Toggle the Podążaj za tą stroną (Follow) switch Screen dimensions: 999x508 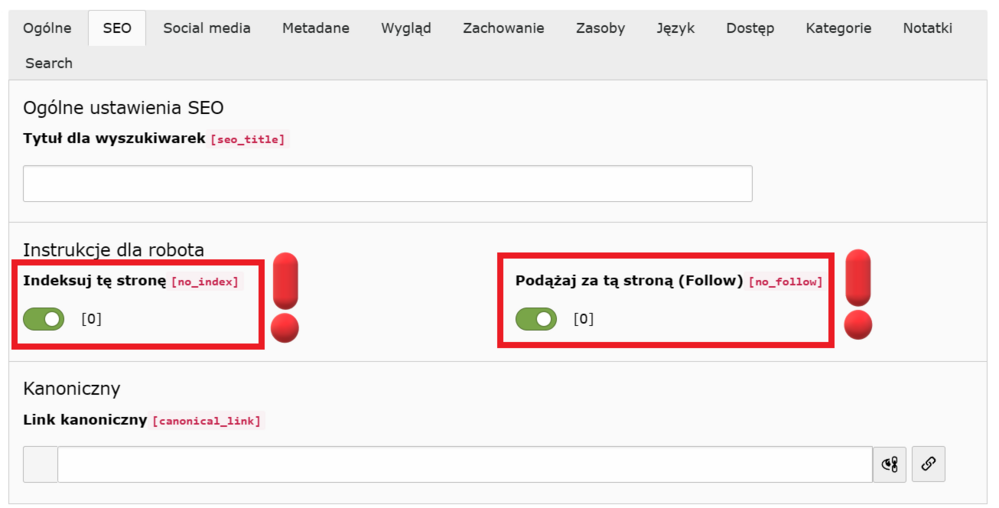[536, 319]
